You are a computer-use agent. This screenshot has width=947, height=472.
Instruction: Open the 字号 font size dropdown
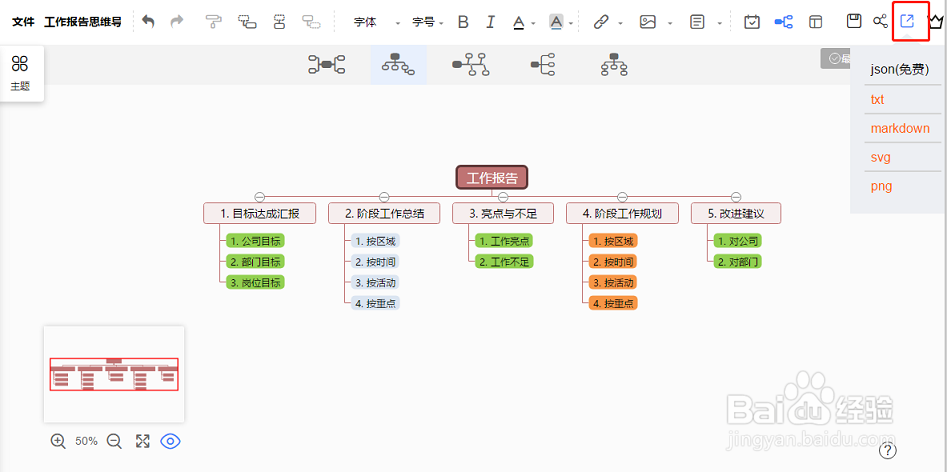(x=428, y=22)
